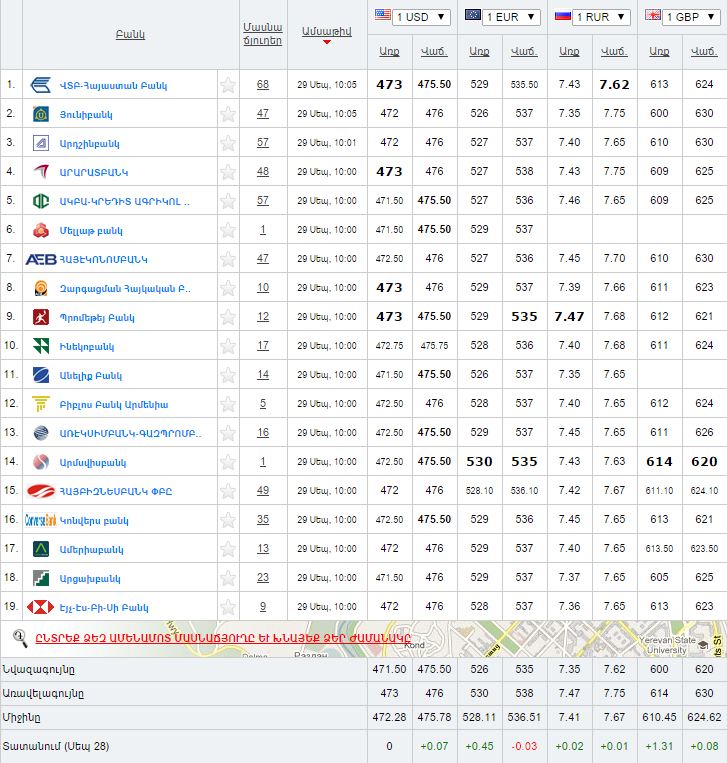Sort by USD Առք buy column header
Viewport: 727px width, 763px height.
[x=389, y=51]
